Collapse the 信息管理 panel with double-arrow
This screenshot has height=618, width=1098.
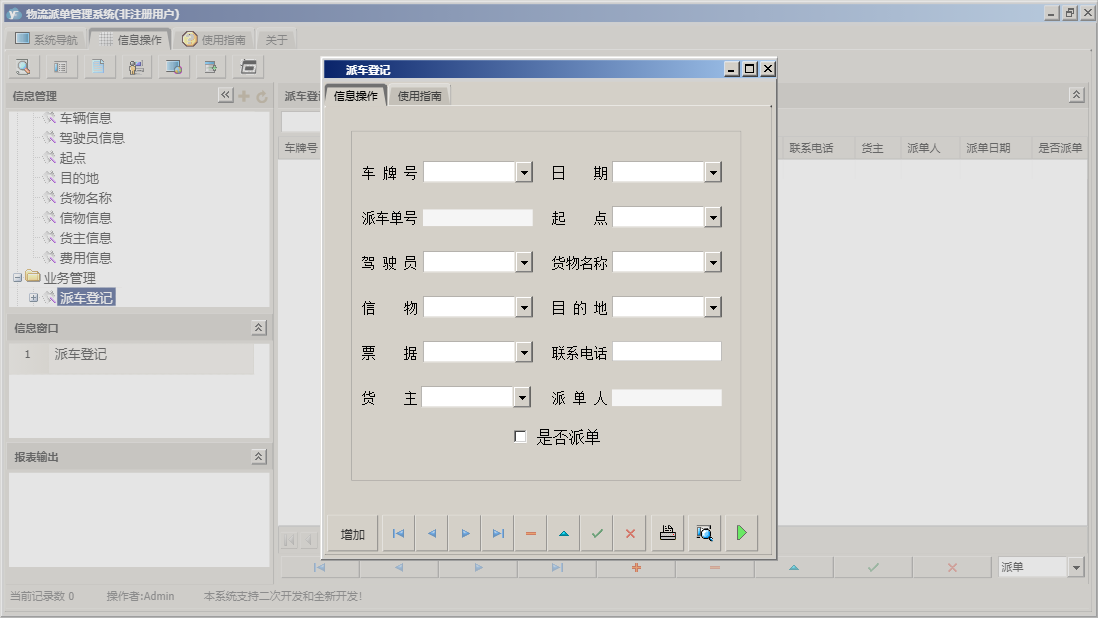226,96
